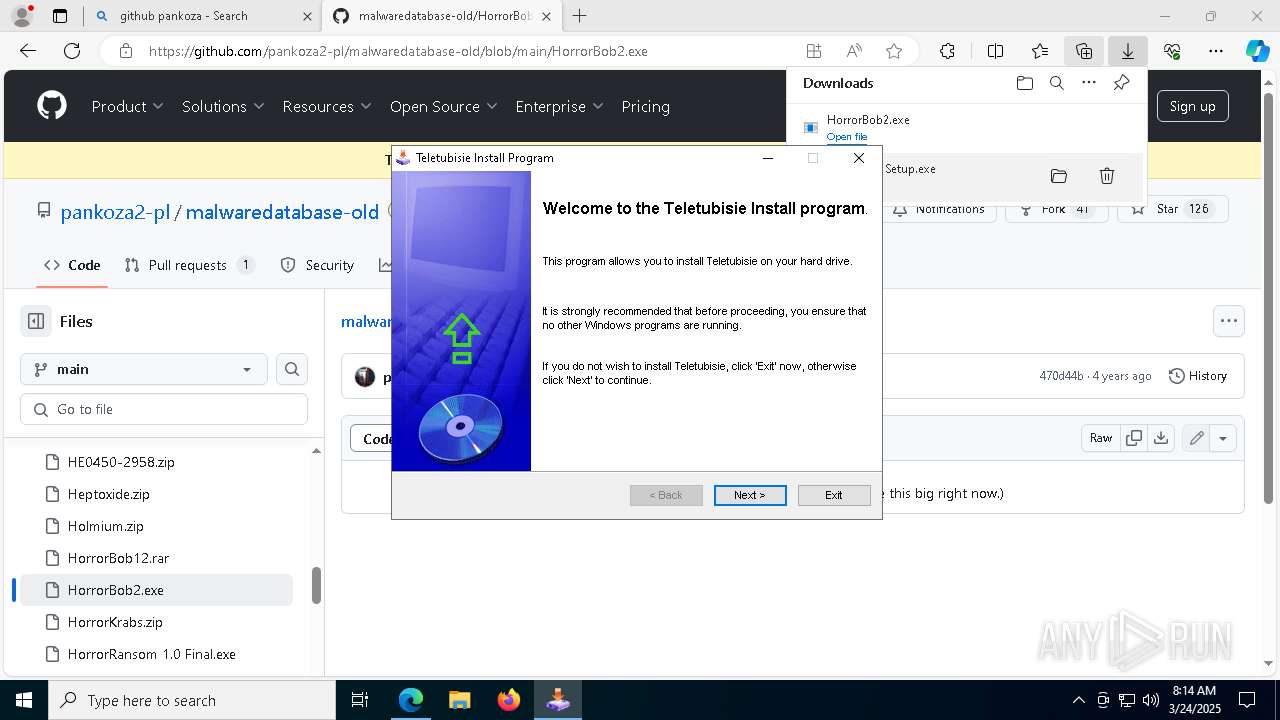
Task: Open file link under HorrorBob2.exe
Action: 847,137
